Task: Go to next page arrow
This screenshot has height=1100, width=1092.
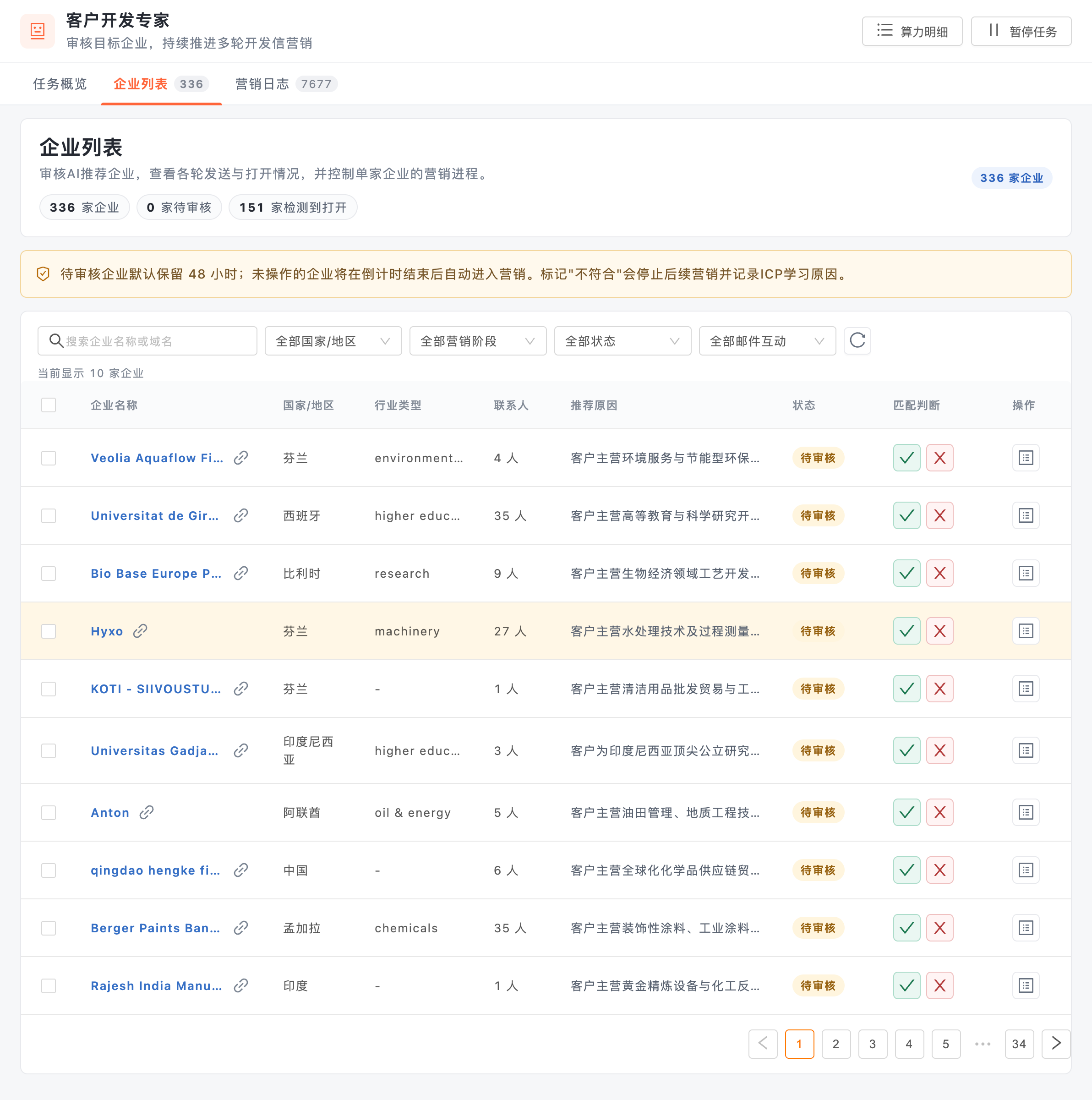Action: click(x=1055, y=1044)
